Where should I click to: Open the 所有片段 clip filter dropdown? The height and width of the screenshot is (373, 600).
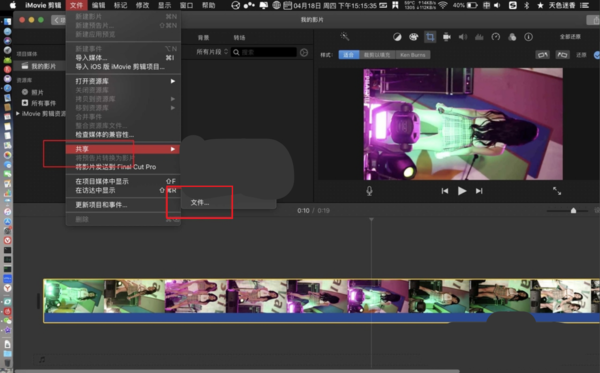tap(212, 52)
